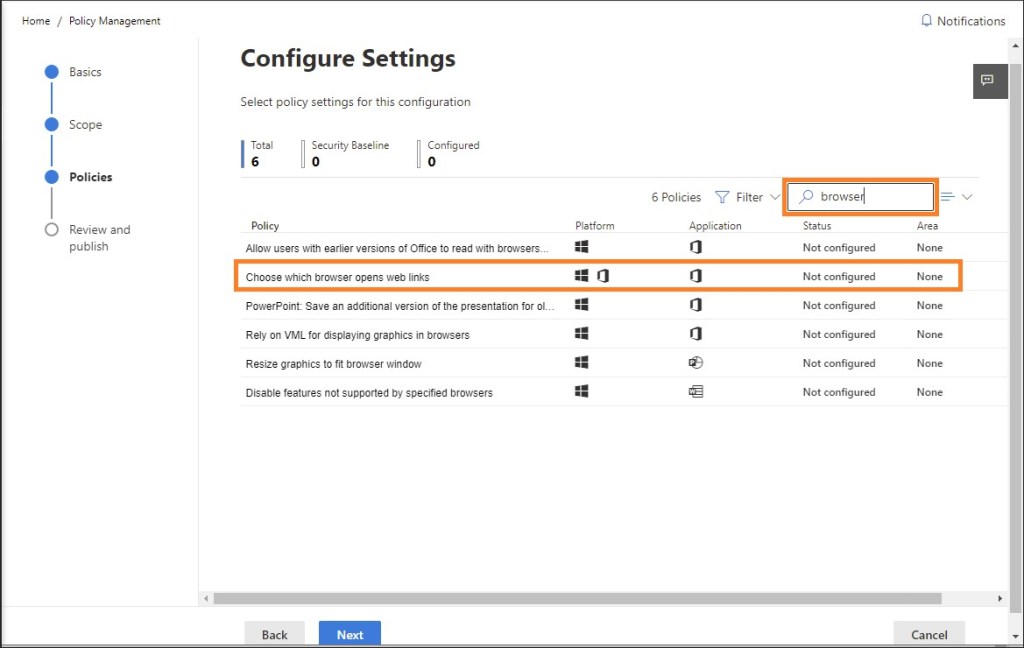Viewport: 1024px width, 648px height.
Task: Click into the search field containing 'browser'
Action: [x=861, y=197]
